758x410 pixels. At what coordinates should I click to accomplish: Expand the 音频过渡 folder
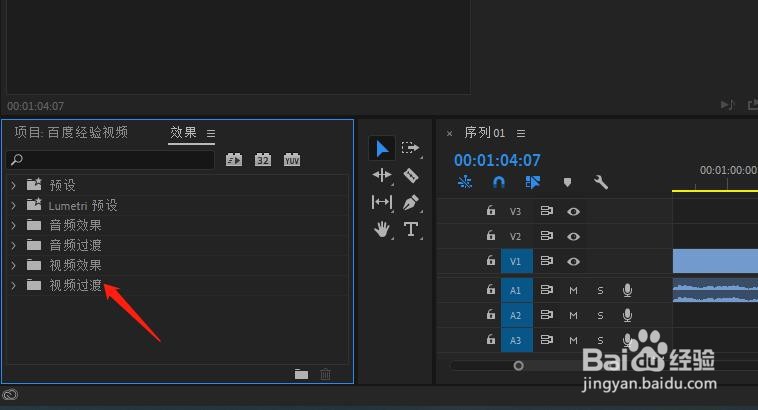coord(14,246)
